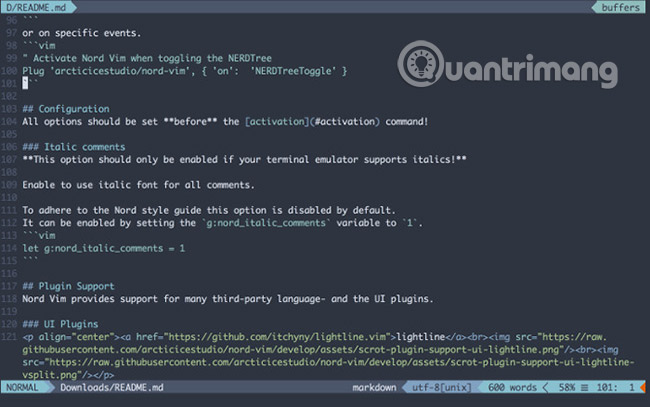Click the markdown filetype indicator
The width and height of the screenshot is (650, 407).
[x=374, y=388]
